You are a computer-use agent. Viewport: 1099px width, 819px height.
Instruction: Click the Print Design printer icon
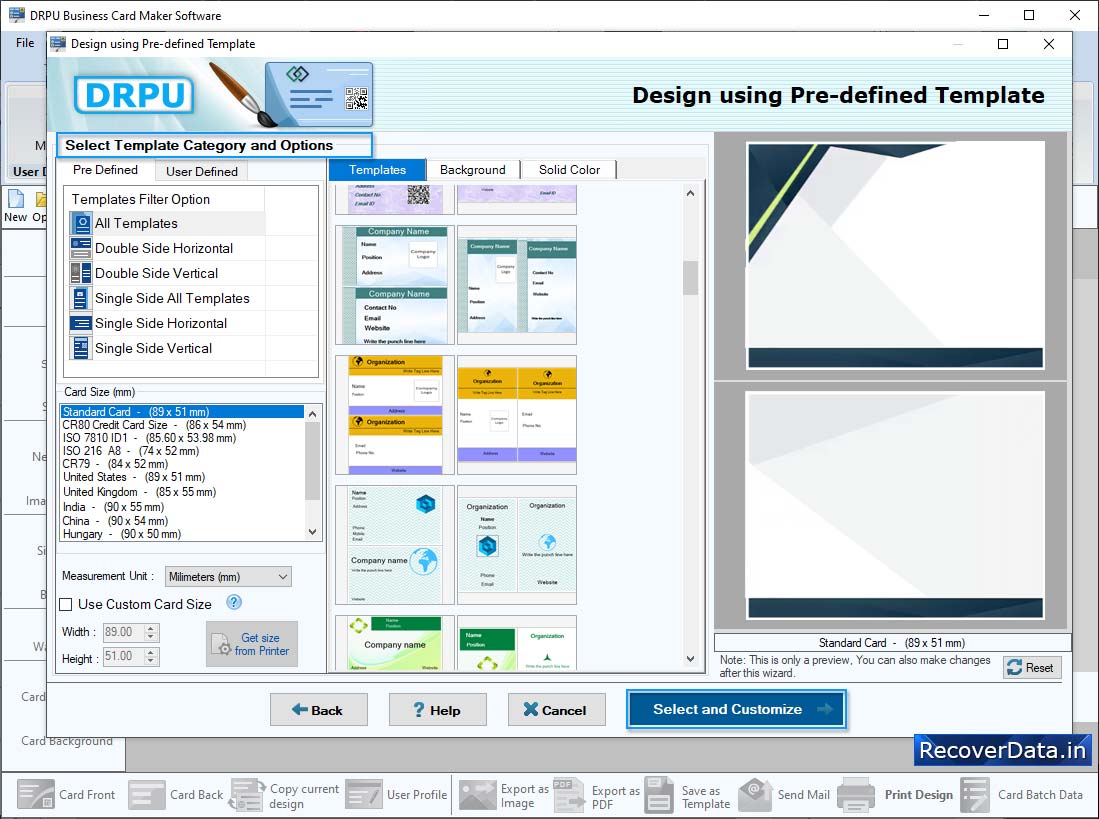point(856,794)
